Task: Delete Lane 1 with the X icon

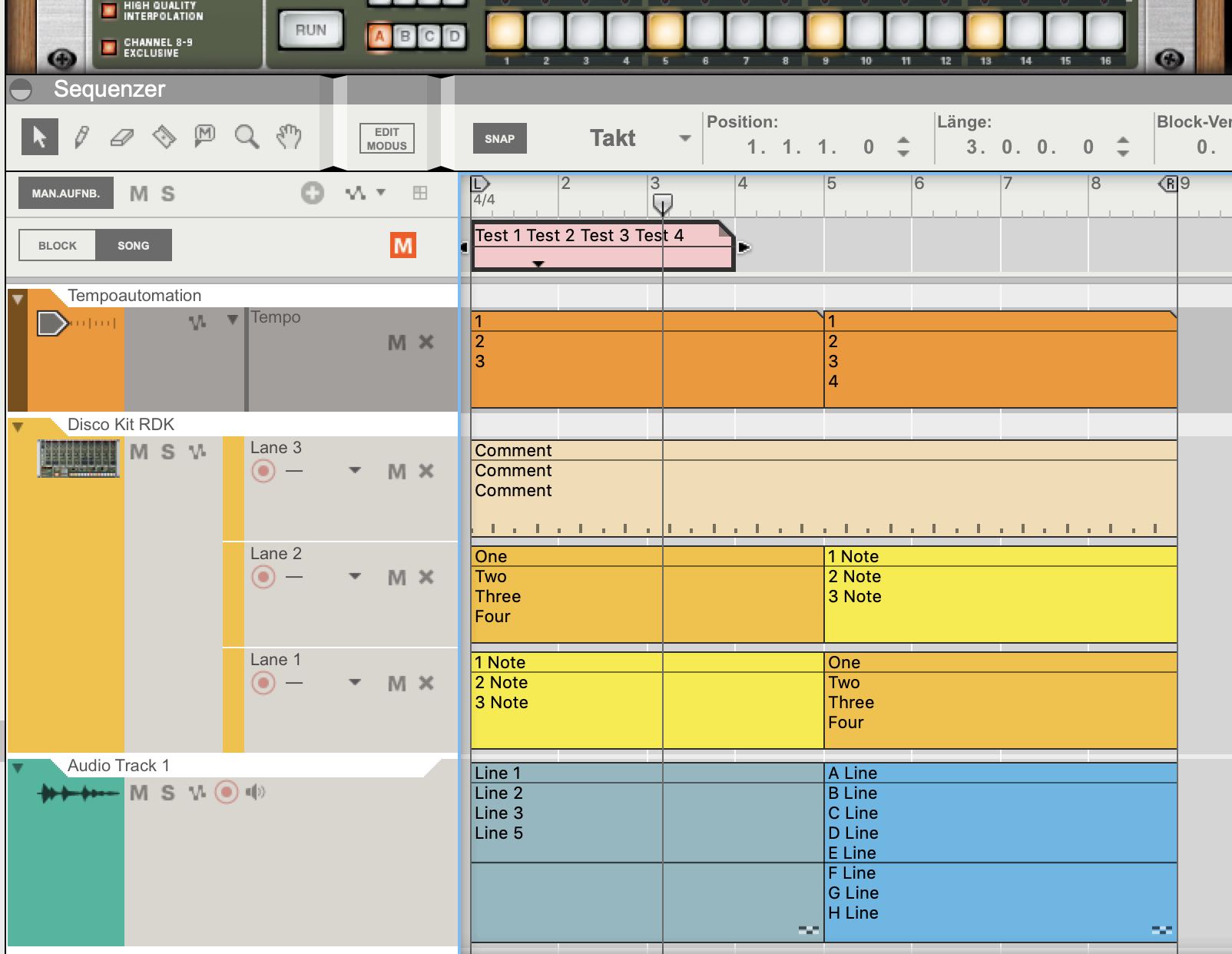Action: click(x=426, y=683)
